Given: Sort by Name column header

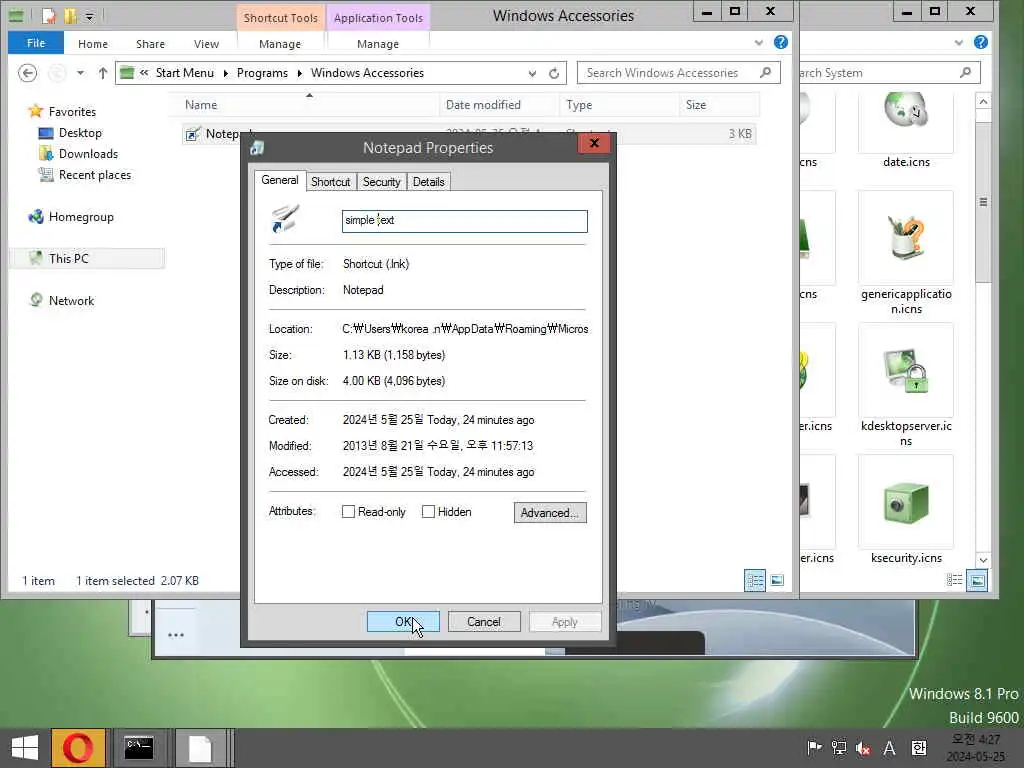Looking at the screenshot, I should (304, 105).
